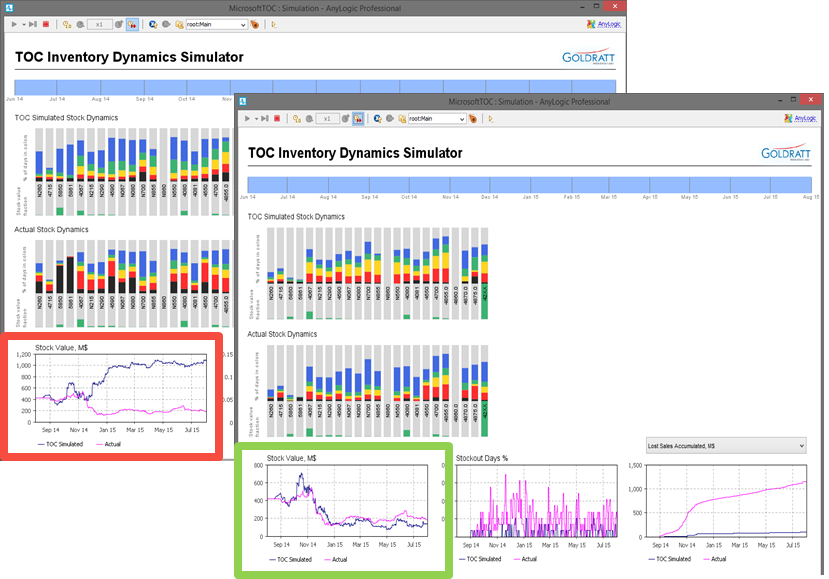Viewport: 829px width, 579px height.
Task: Toggle virtual time mode in front window
Action: [x=358, y=118]
